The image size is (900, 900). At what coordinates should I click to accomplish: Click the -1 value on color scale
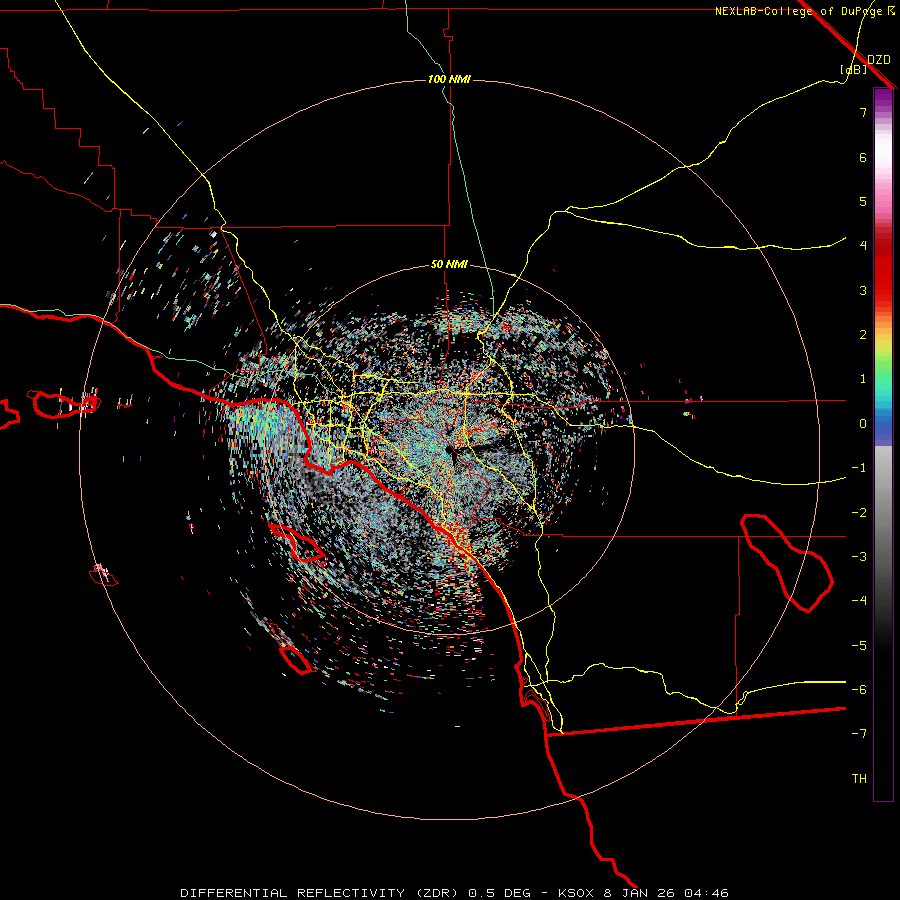click(x=859, y=468)
